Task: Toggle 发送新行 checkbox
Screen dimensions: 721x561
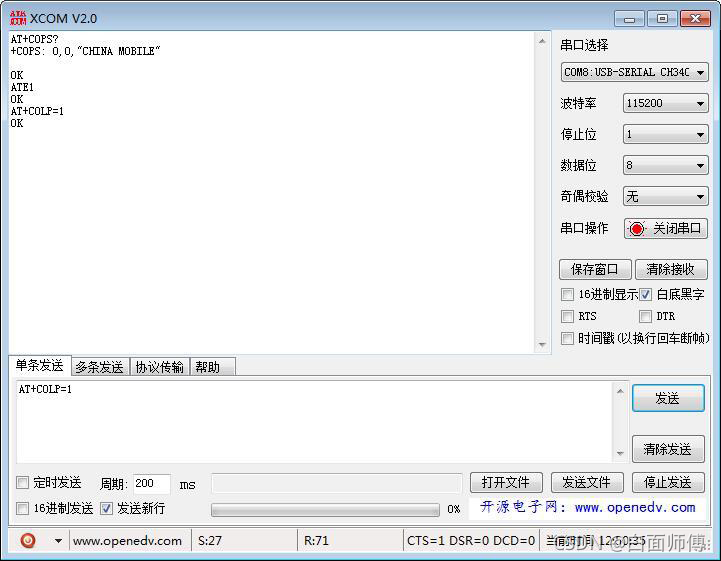Action: [106, 508]
